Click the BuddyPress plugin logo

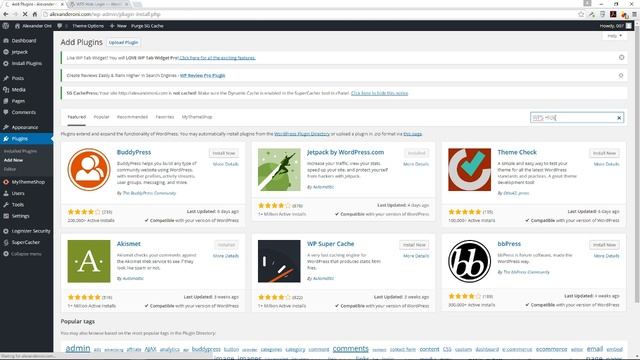tap(89, 169)
